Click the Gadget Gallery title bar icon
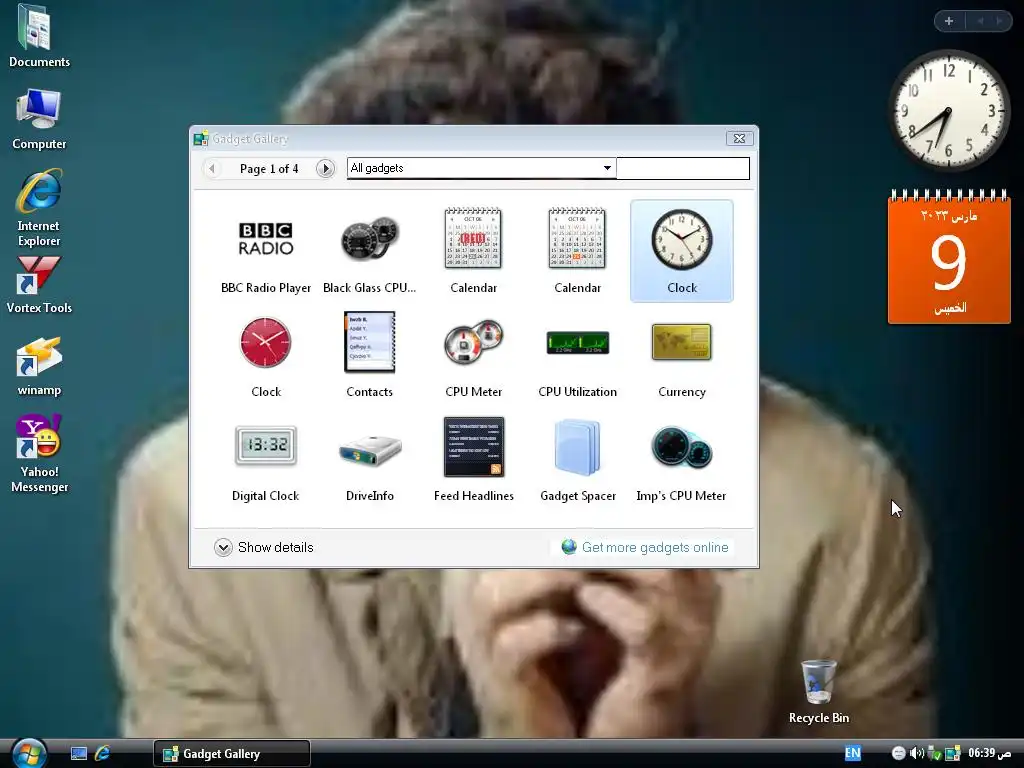 (201, 138)
